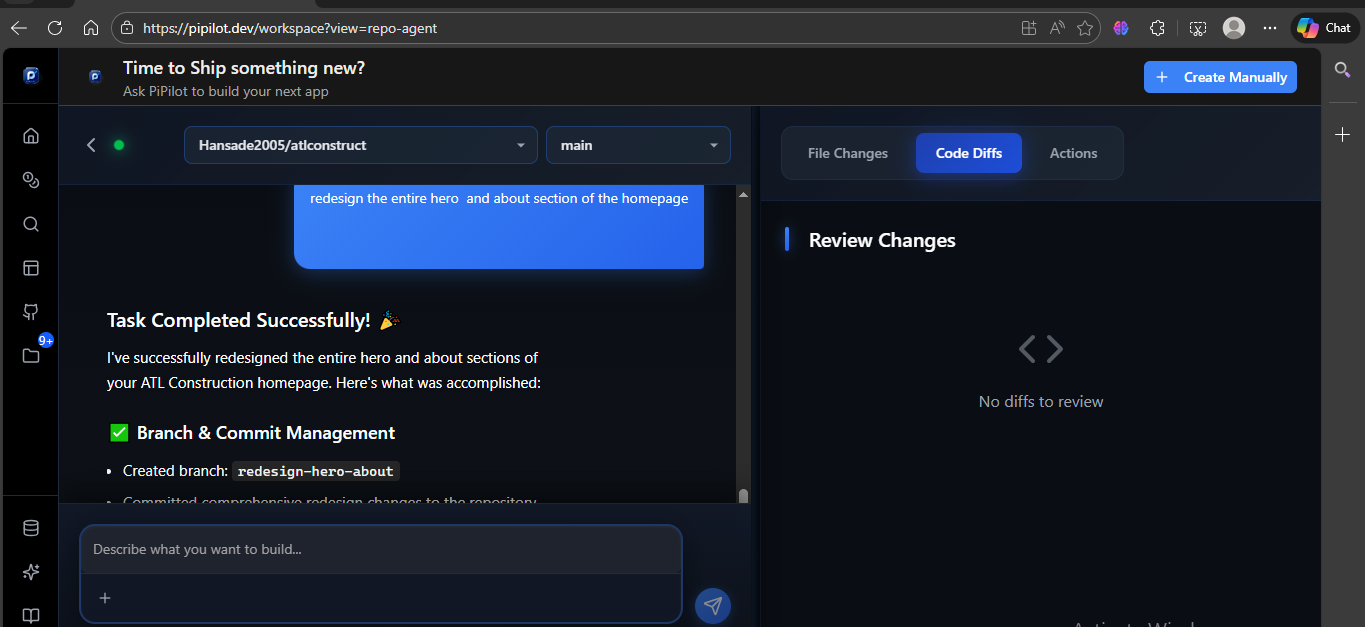Send a message with the paper plane button
1365x627 pixels.
[713, 605]
